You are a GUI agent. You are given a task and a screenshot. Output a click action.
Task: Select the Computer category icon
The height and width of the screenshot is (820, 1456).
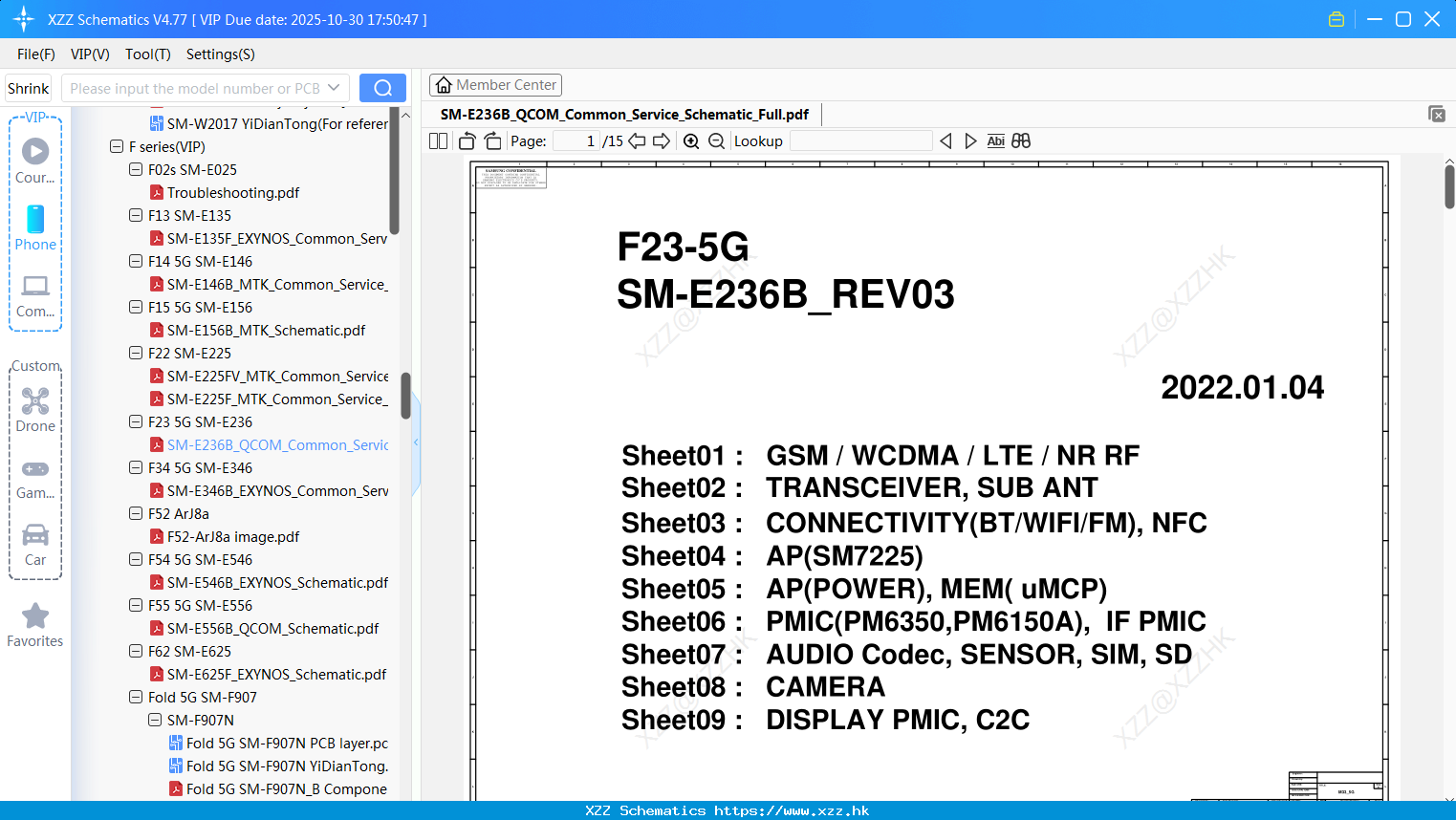coord(35,295)
